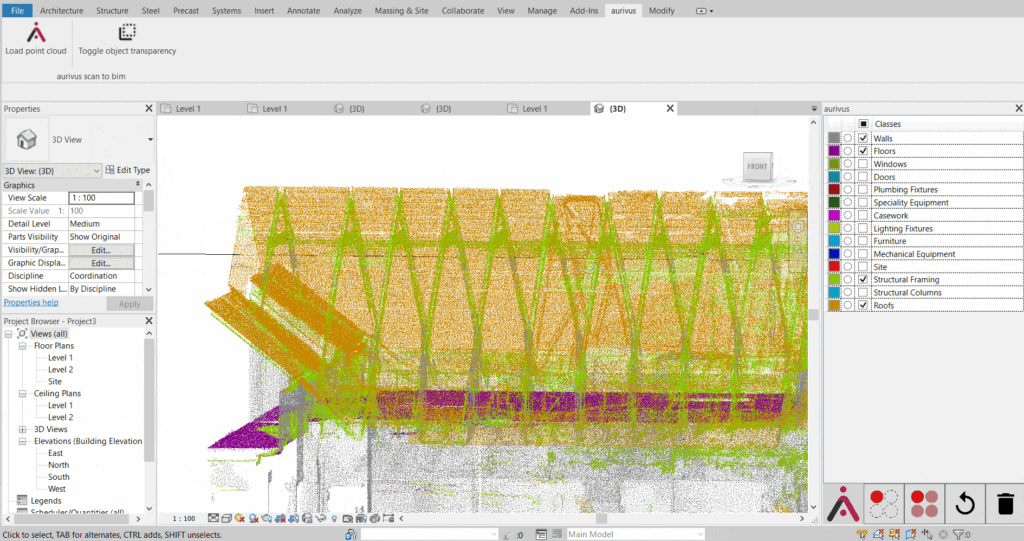Click Visibility/Graphics Edit button
Screen dimensions: 1024x541
pos(101,250)
